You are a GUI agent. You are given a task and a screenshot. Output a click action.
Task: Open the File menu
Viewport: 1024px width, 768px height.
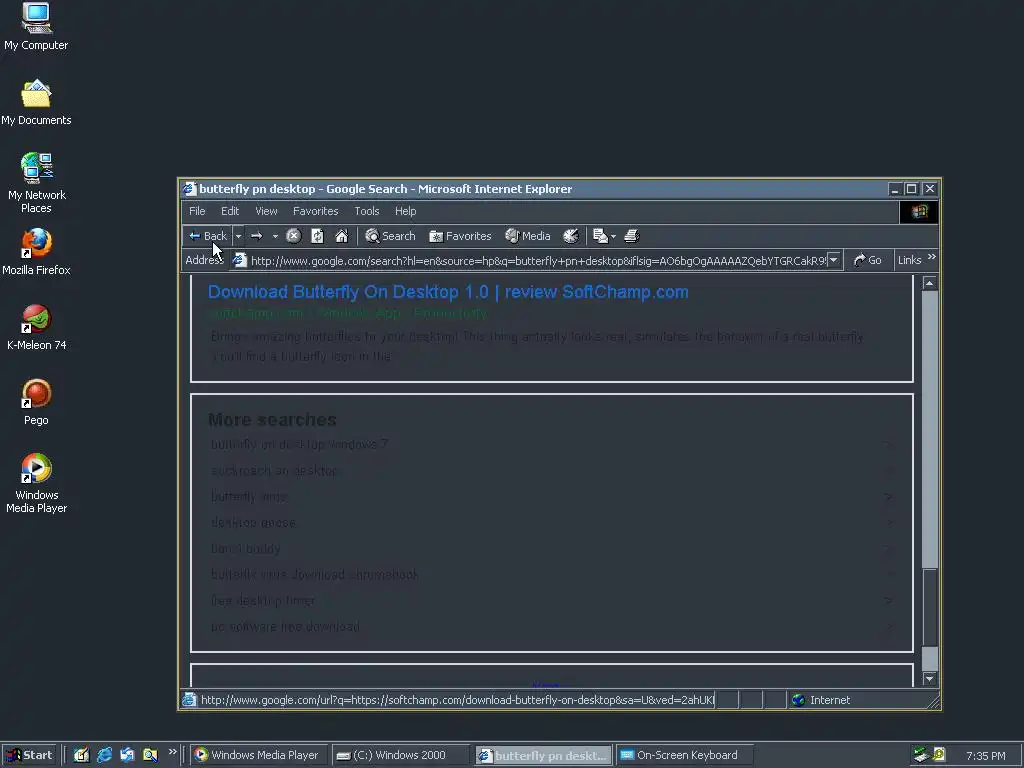197,211
